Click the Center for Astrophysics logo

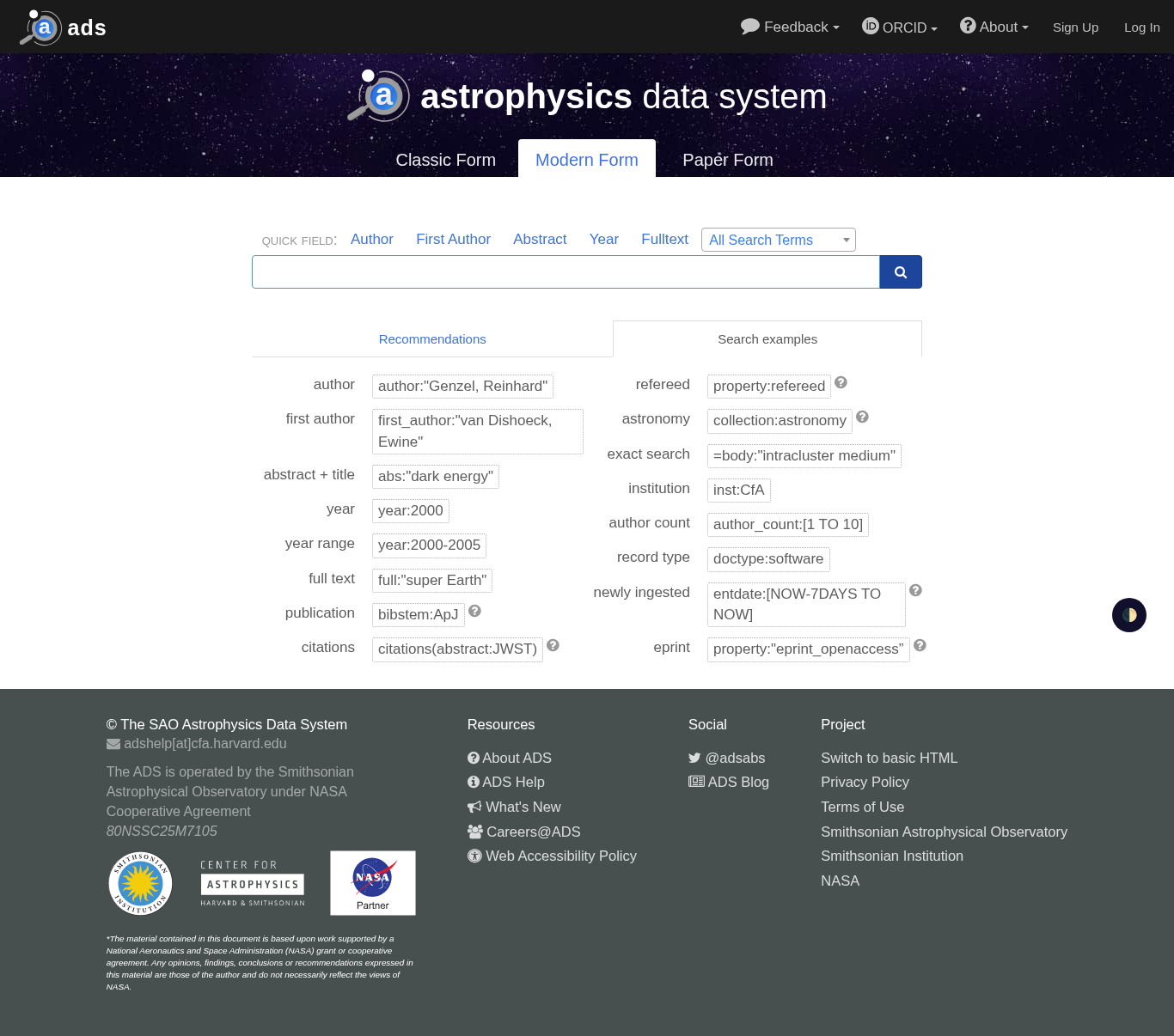tap(253, 883)
